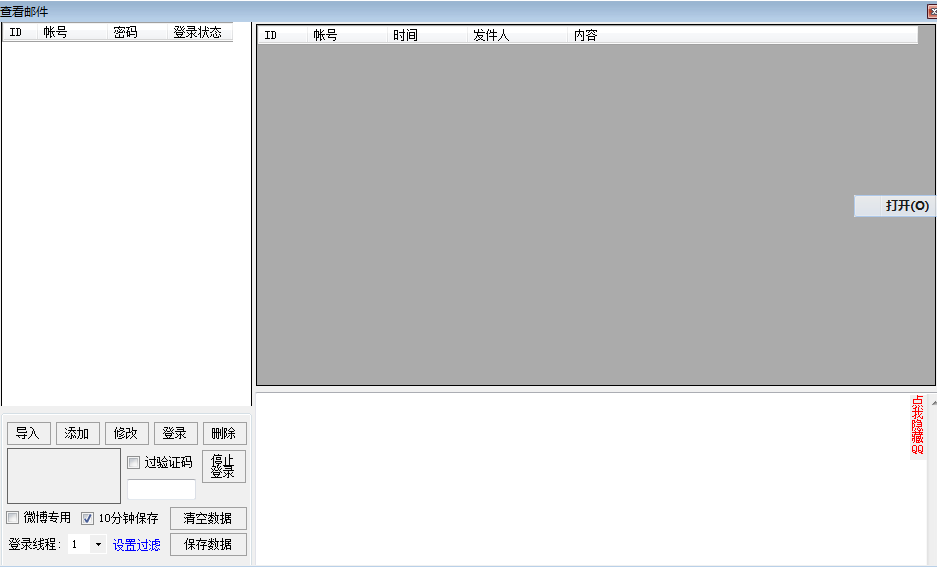Image resolution: width=937 pixels, height=567 pixels.
Task: Sort by the 发件人 sender column
Action: (491, 35)
